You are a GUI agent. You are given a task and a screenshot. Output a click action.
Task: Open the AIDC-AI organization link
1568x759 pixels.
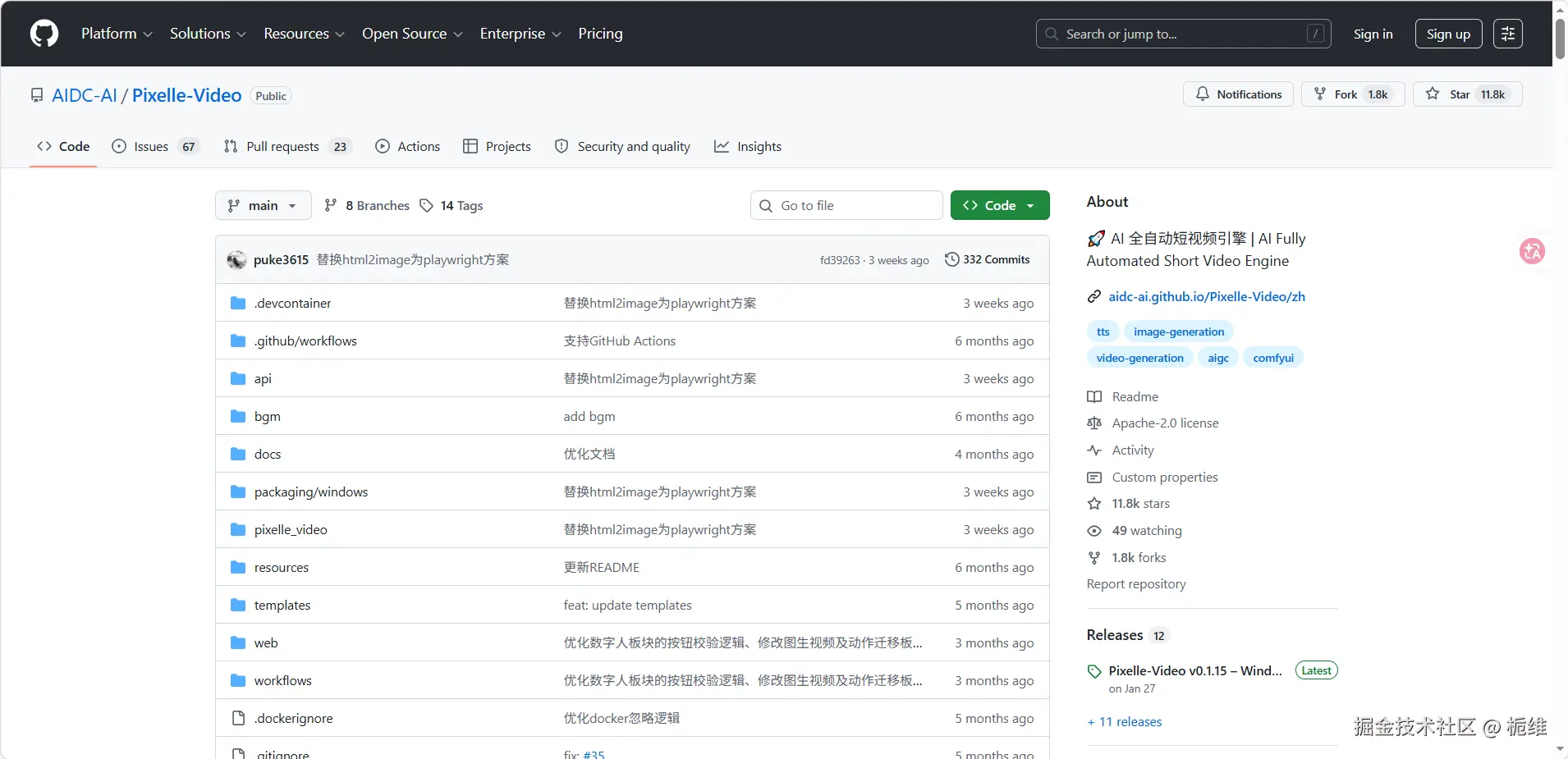[85, 95]
